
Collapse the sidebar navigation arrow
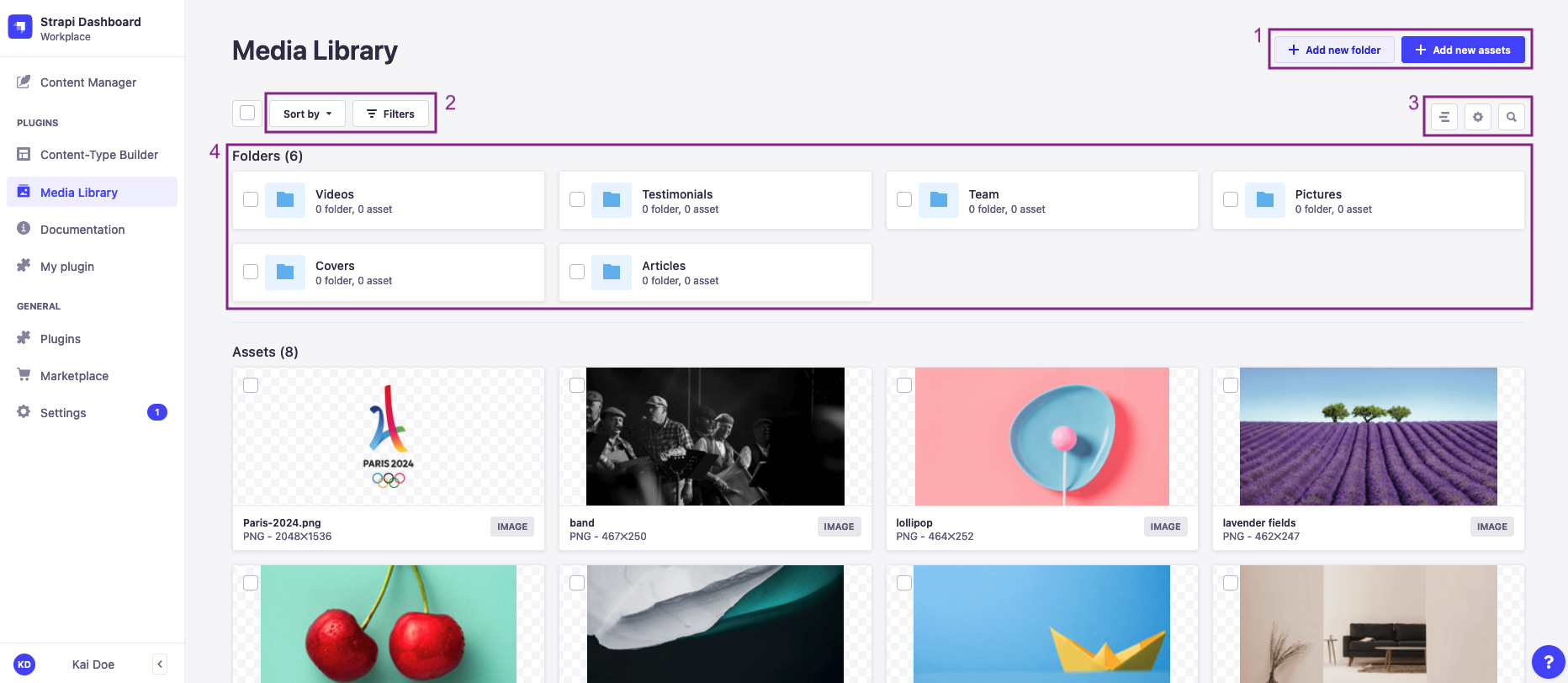(x=160, y=664)
